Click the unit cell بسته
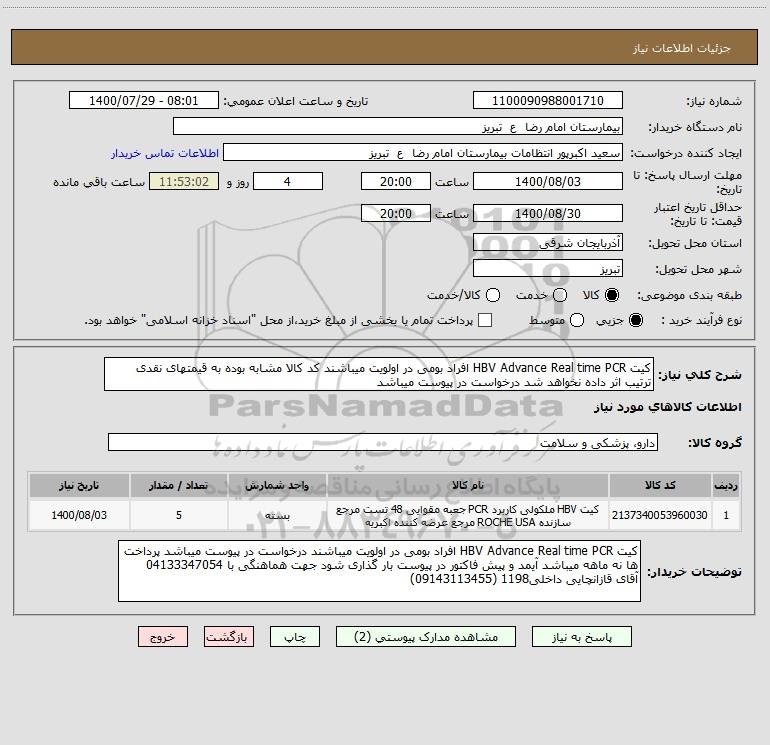Screen dimensions: 770x745 277,515
